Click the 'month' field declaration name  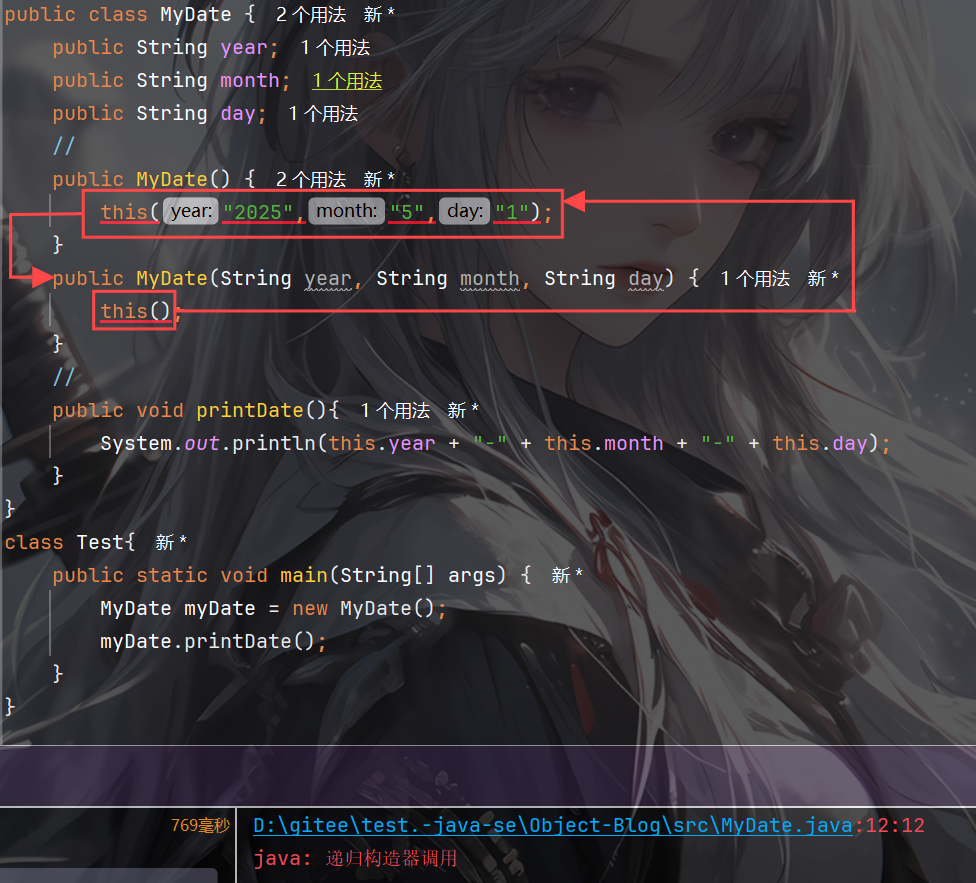point(250,80)
